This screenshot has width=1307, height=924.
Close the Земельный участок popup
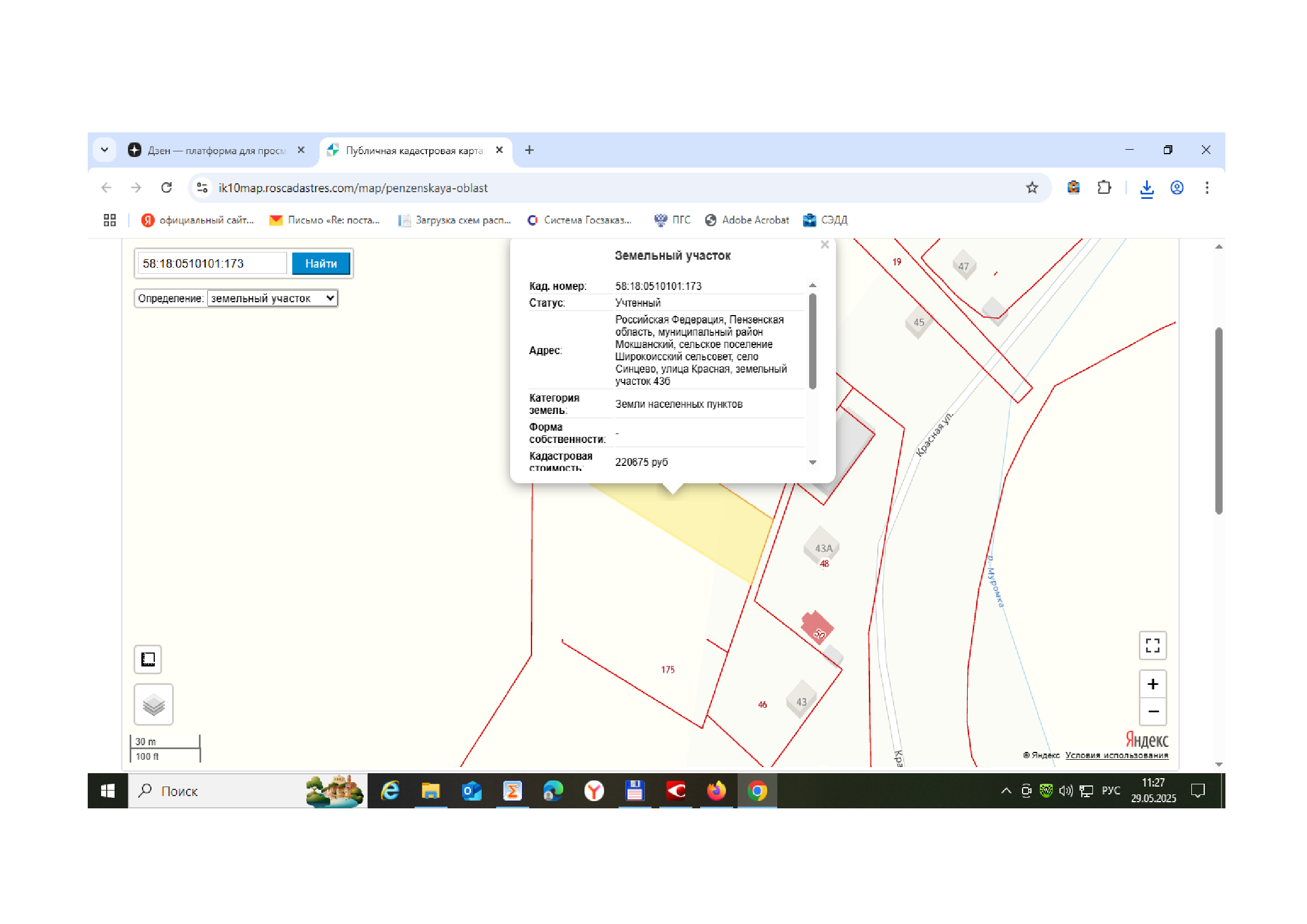[x=824, y=245]
